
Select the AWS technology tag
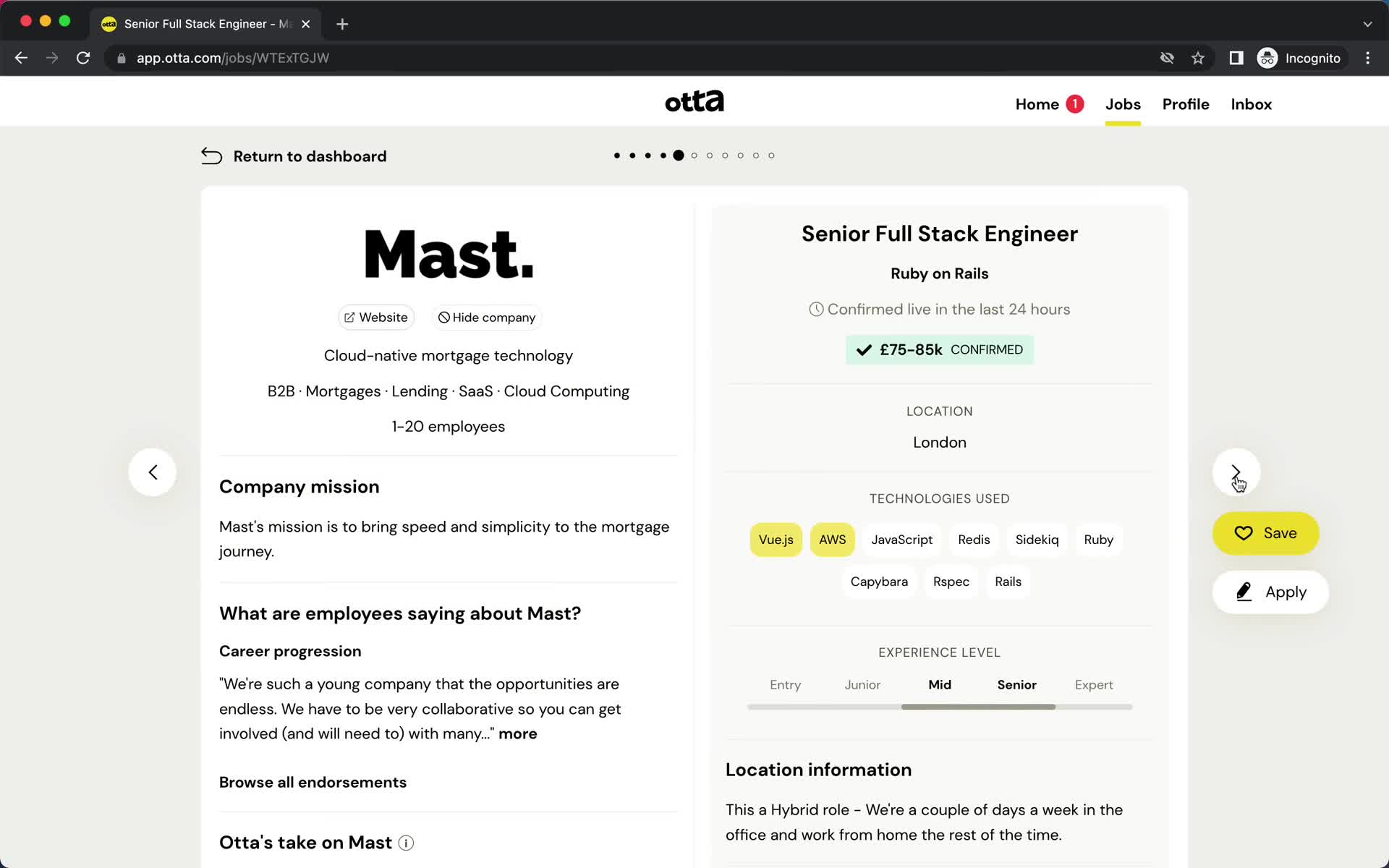pos(832,540)
